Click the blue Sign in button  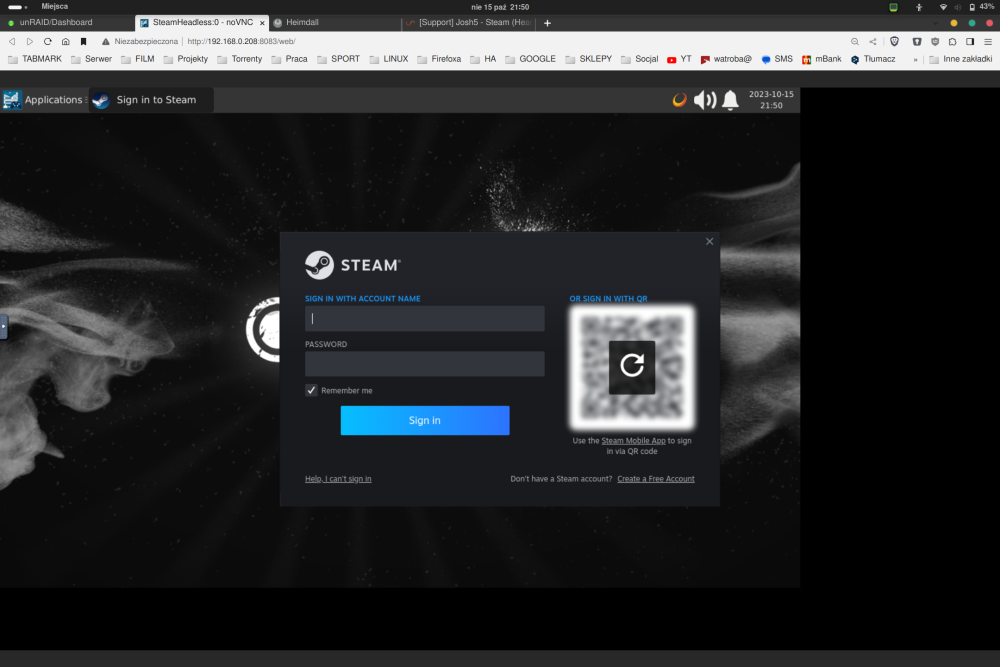tap(425, 420)
